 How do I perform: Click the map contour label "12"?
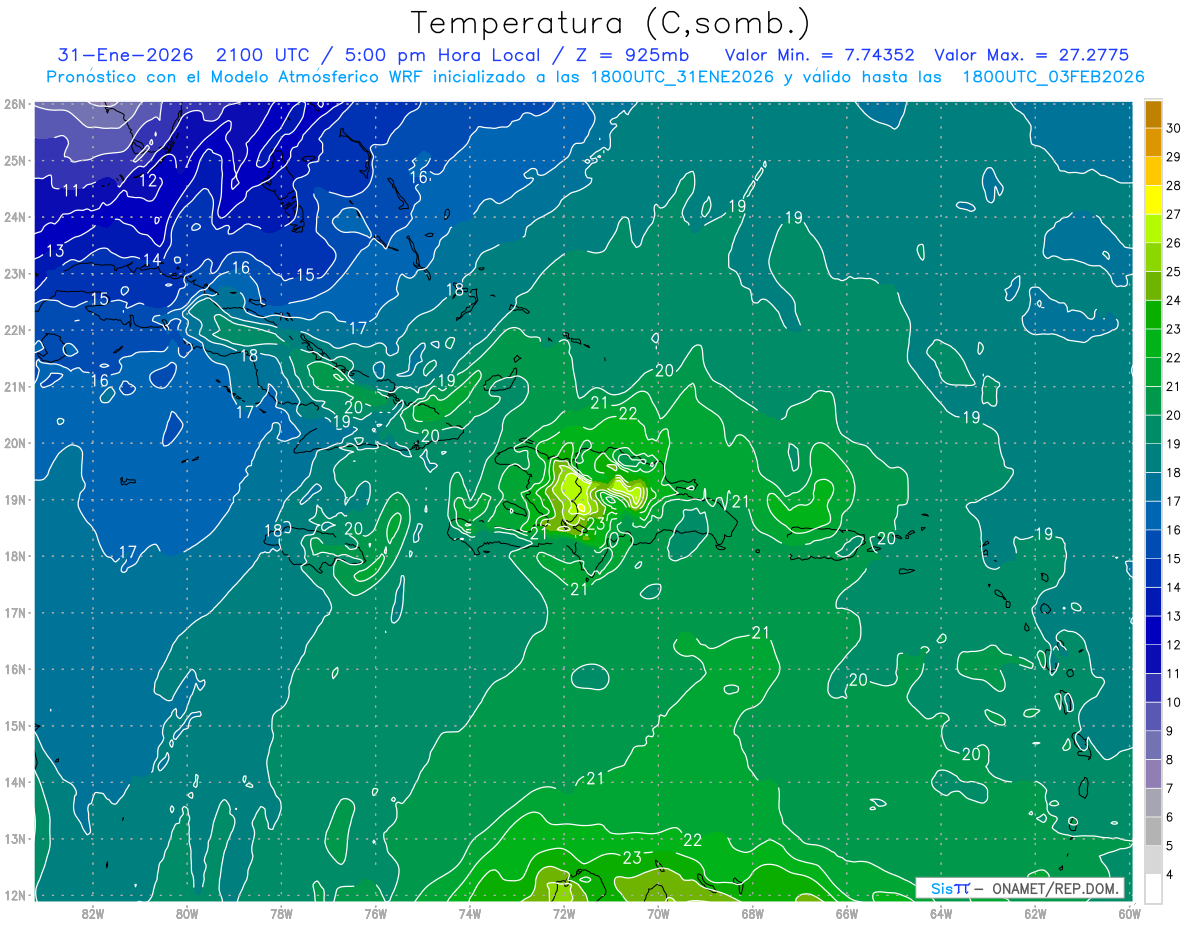148,181
